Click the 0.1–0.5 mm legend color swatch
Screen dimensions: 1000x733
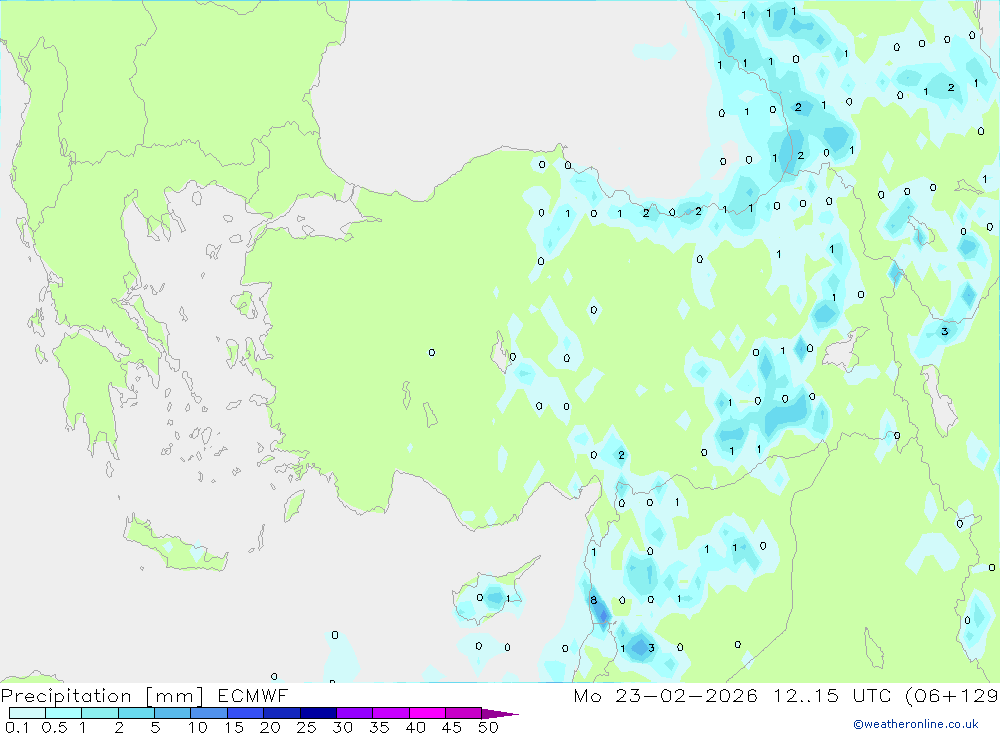[27, 713]
